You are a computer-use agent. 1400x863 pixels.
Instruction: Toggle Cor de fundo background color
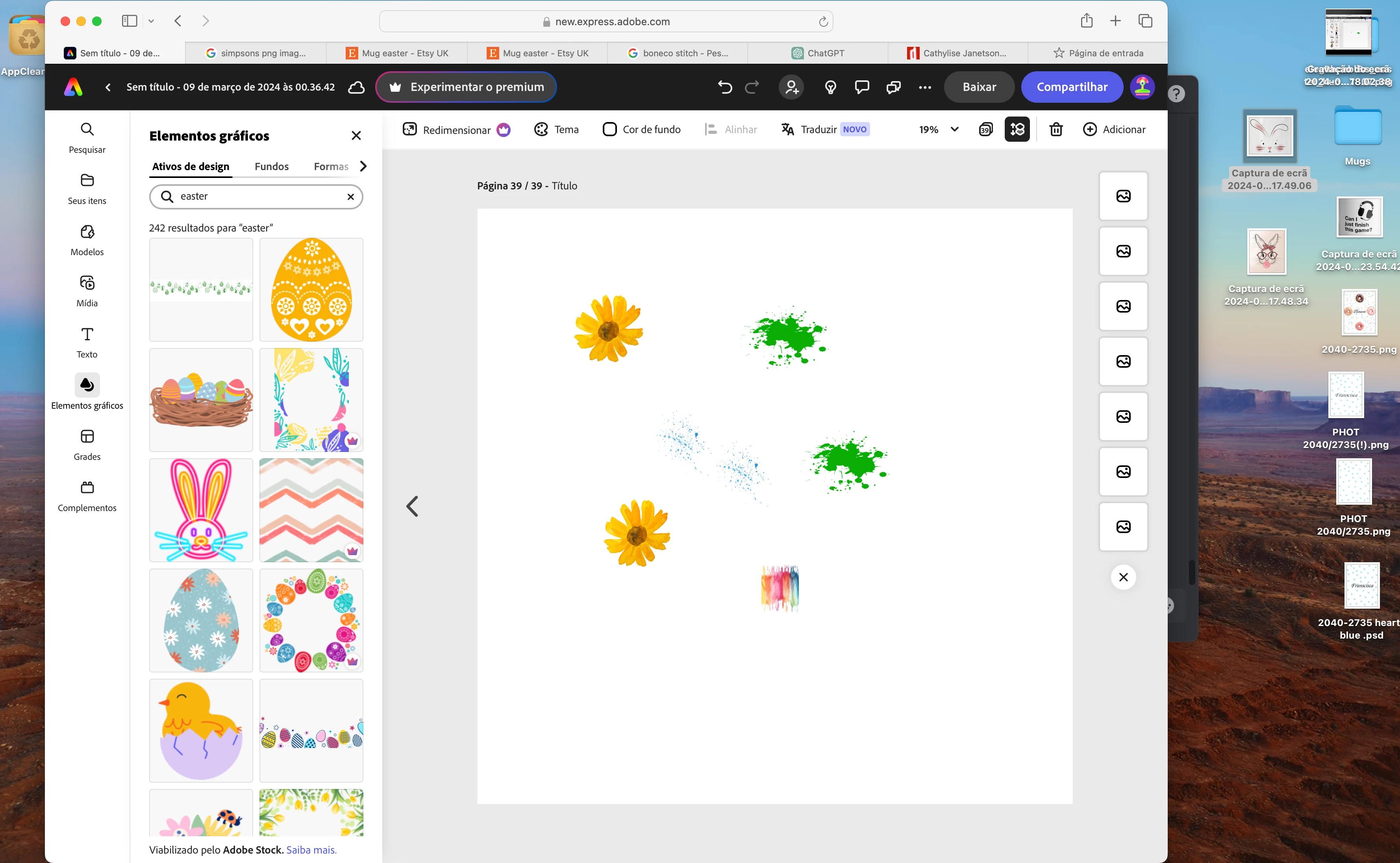click(x=641, y=130)
